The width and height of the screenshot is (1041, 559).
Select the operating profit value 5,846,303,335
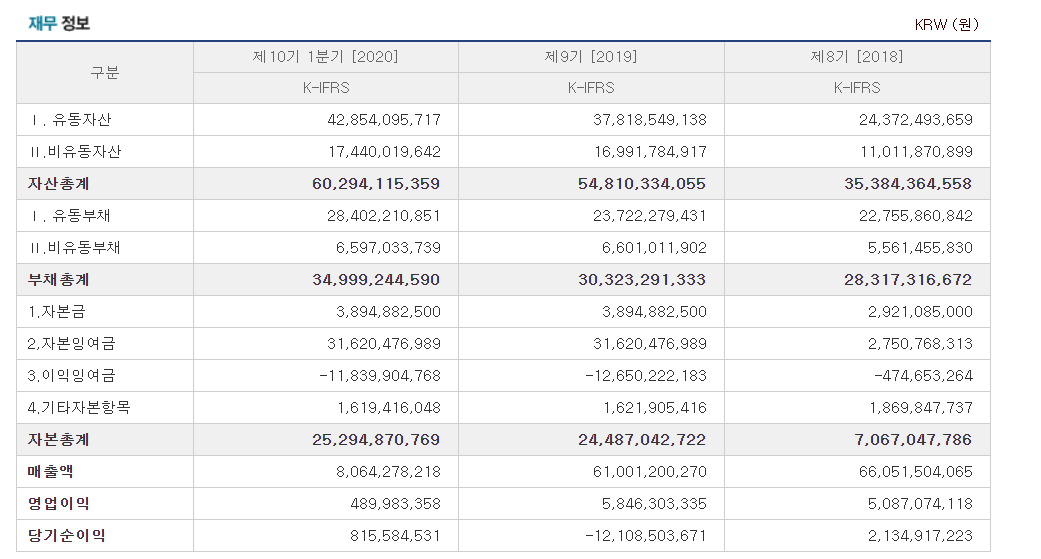point(655,503)
